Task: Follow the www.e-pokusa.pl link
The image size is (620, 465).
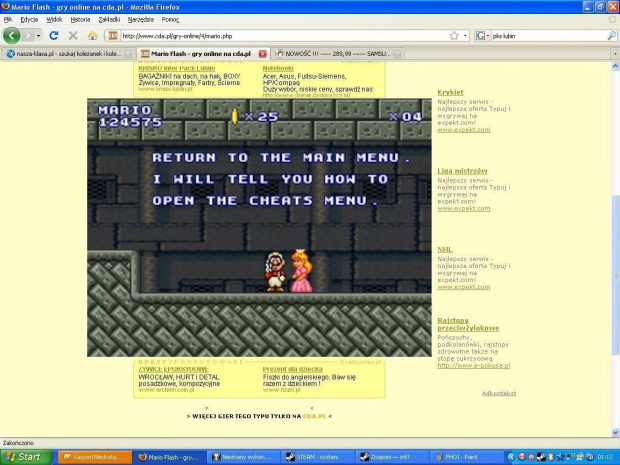Action: (474, 366)
